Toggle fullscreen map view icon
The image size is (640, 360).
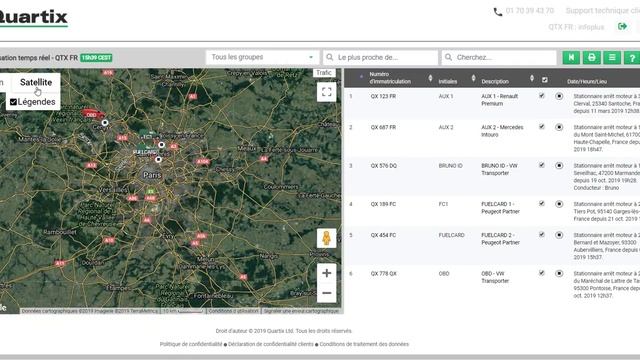click(327, 92)
